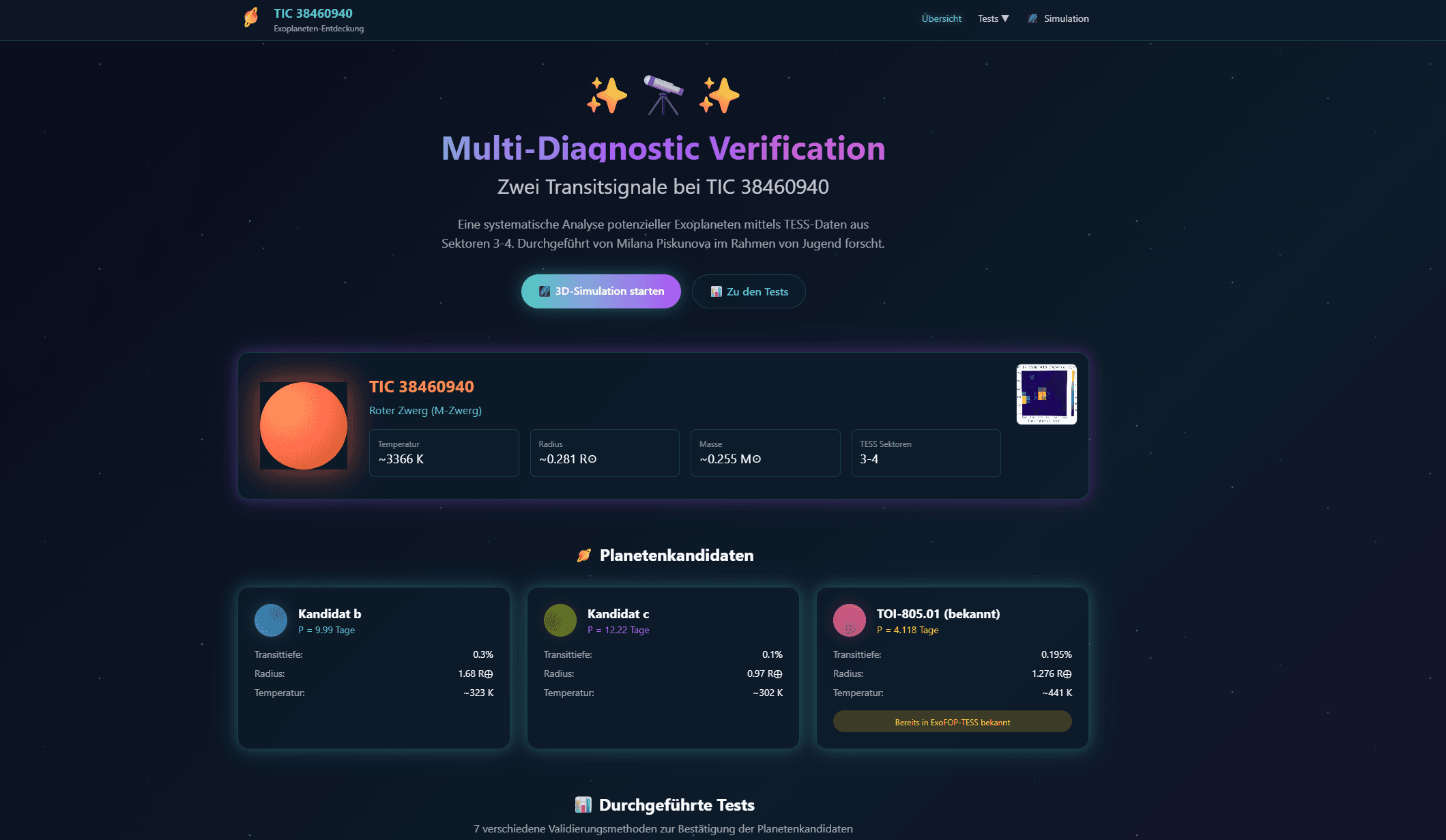Click the bar-chart icon beside Durchgeführte Tests
The image size is (1446, 840).
point(583,805)
